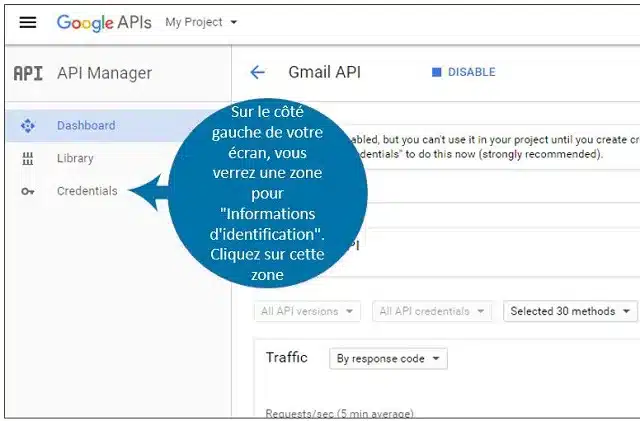
Task: Open the All API versions dropdown
Action: point(307,311)
